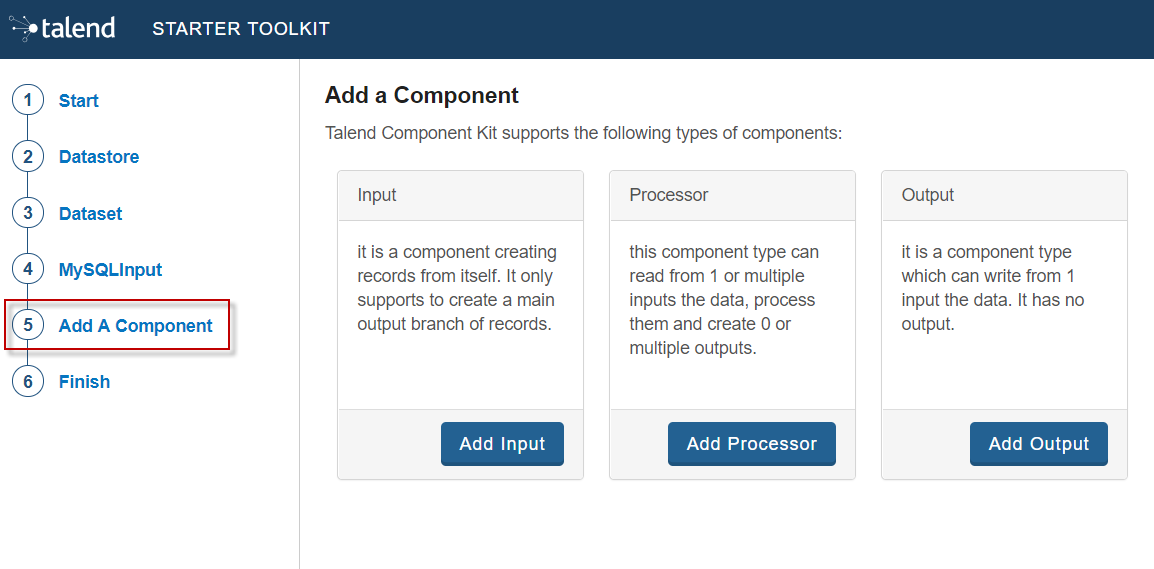Navigate to the Dataset step

pos(90,214)
